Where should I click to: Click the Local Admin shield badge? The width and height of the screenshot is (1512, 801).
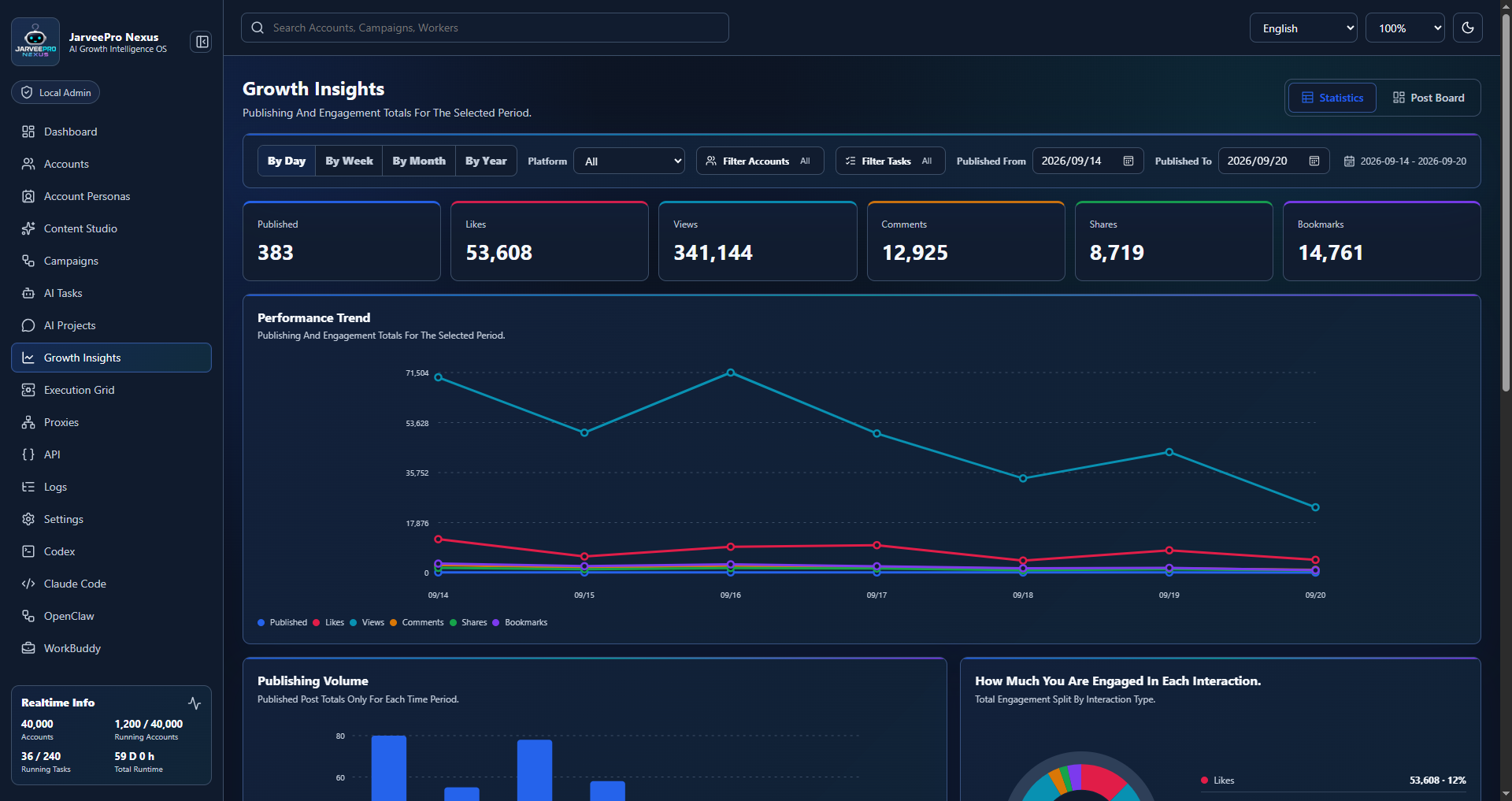(x=56, y=92)
